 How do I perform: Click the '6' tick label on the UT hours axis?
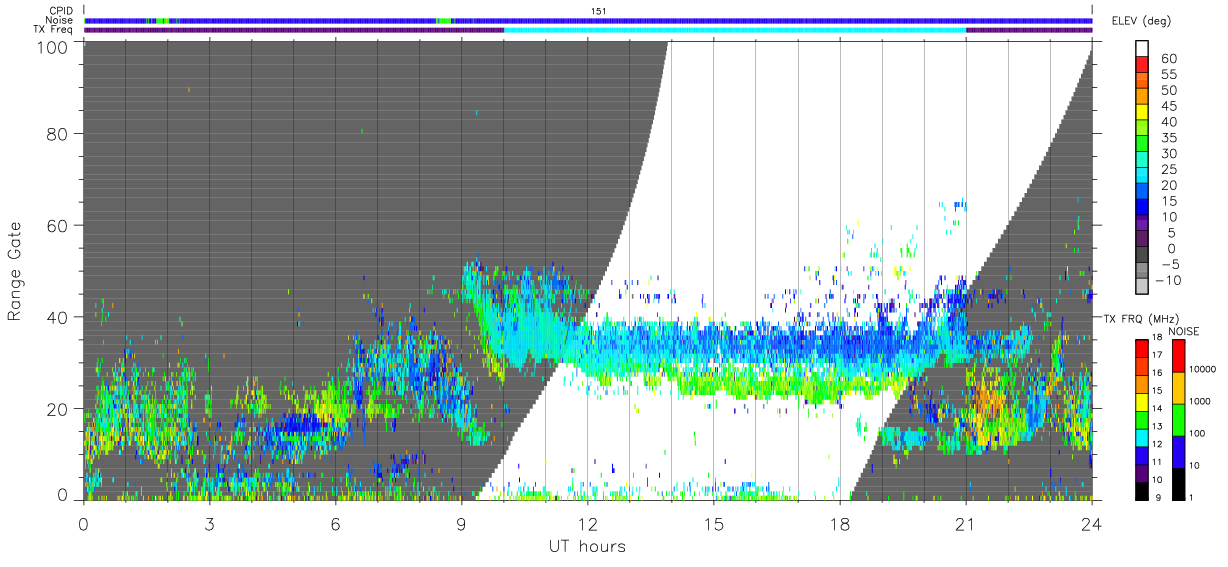coord(335,523)
